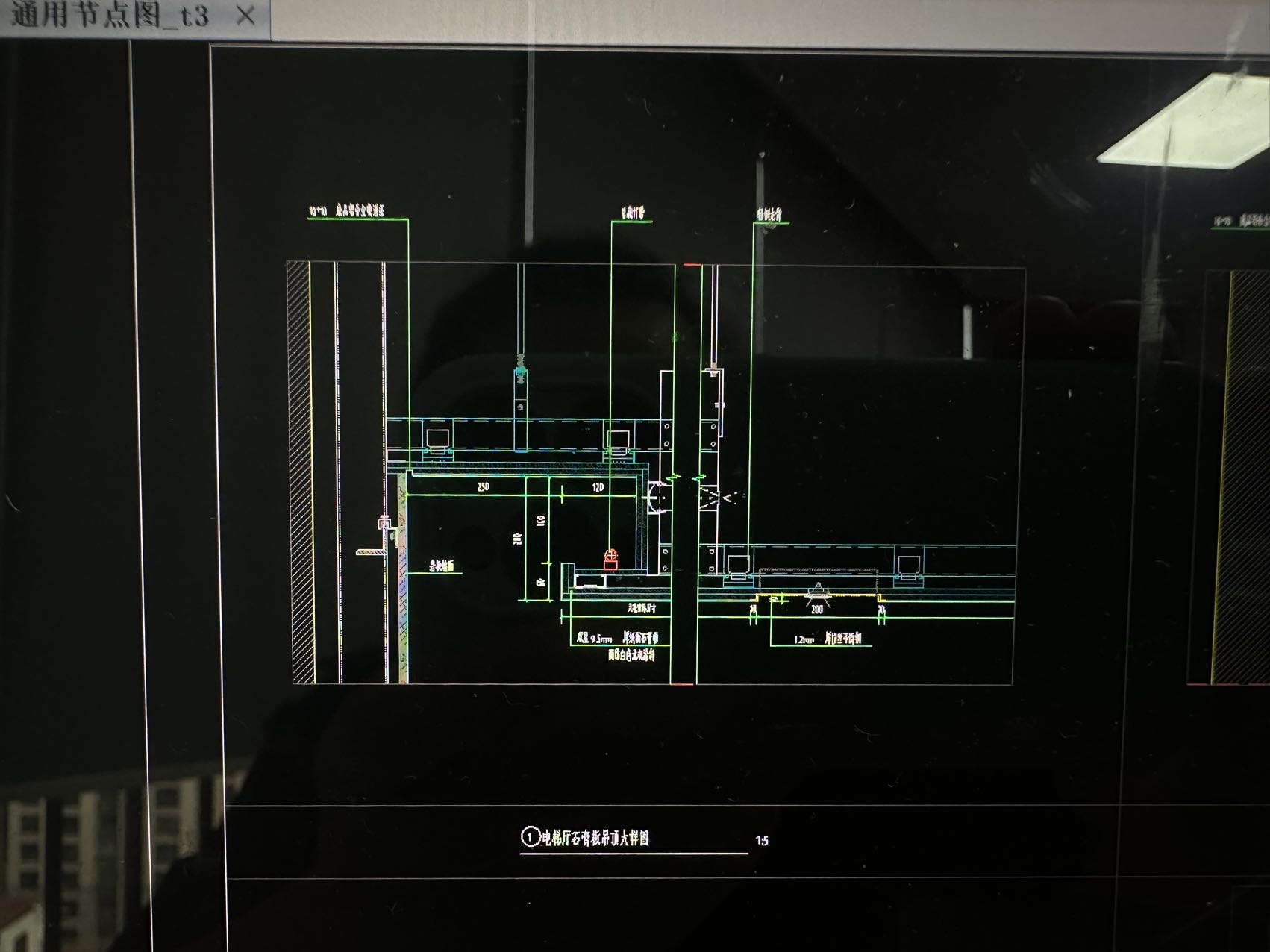This screenshot has height=952, width=1270.
Task: Select the 双层9.5mm gypsum board annotation
Action: [618, 639]
